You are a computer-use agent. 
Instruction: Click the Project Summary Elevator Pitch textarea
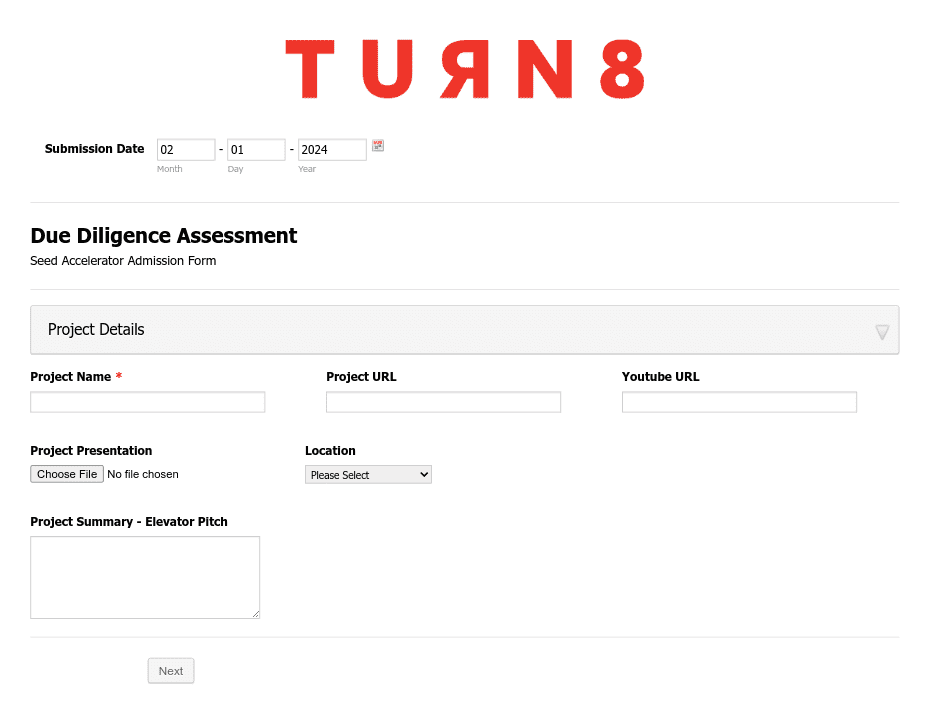click(145, 577)
